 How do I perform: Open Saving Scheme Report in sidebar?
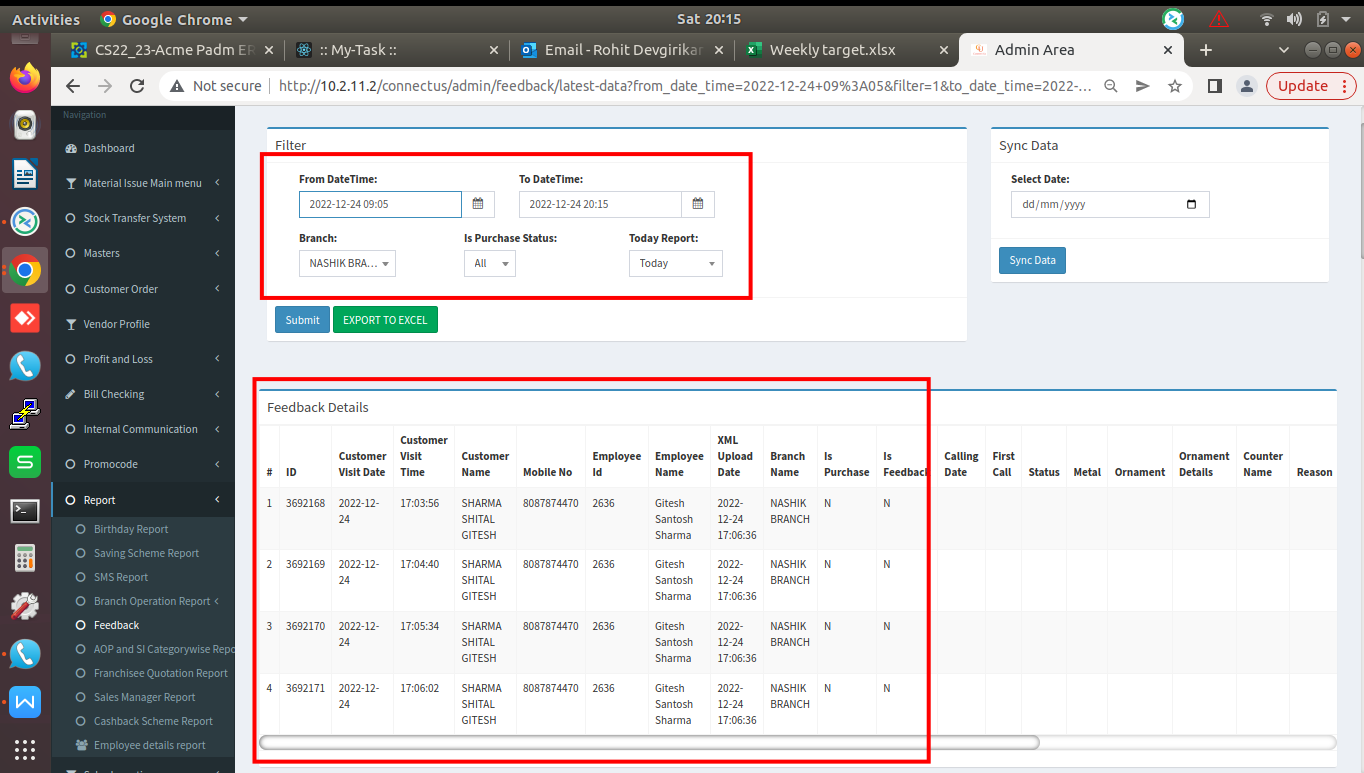(146, 553)
